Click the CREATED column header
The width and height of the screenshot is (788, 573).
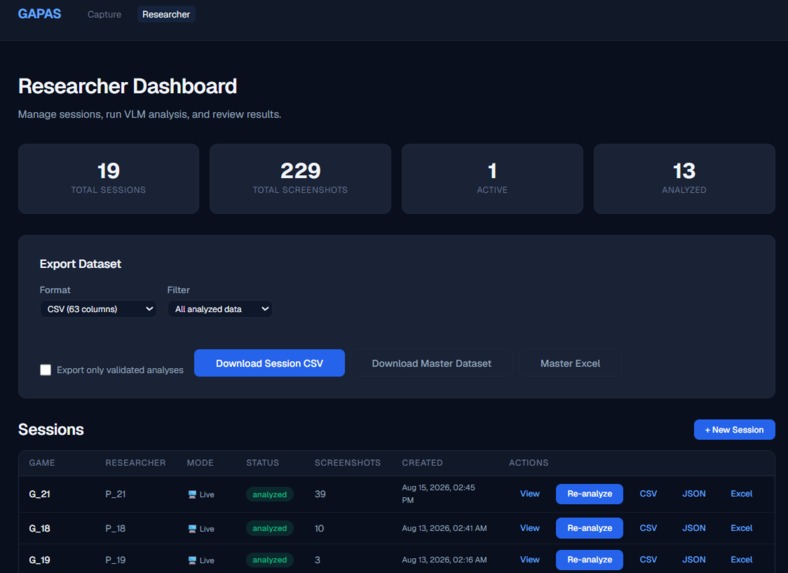[x=422, y=462]
